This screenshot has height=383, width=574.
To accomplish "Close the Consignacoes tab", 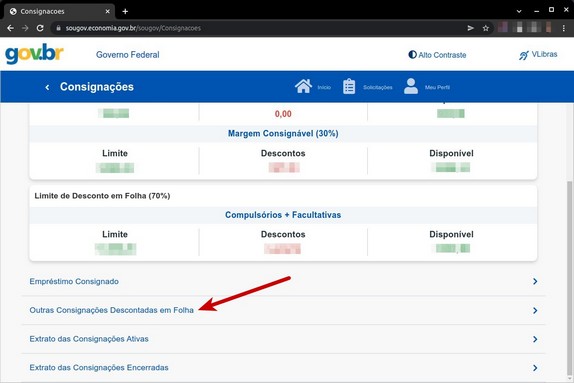I will (108, 11).
